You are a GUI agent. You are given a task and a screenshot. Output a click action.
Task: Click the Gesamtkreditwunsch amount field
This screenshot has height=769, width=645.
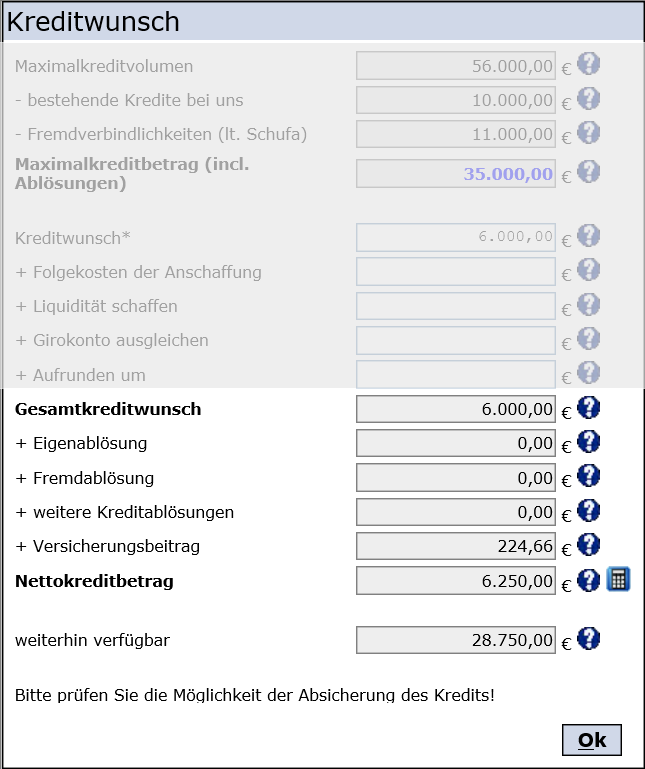456,409
